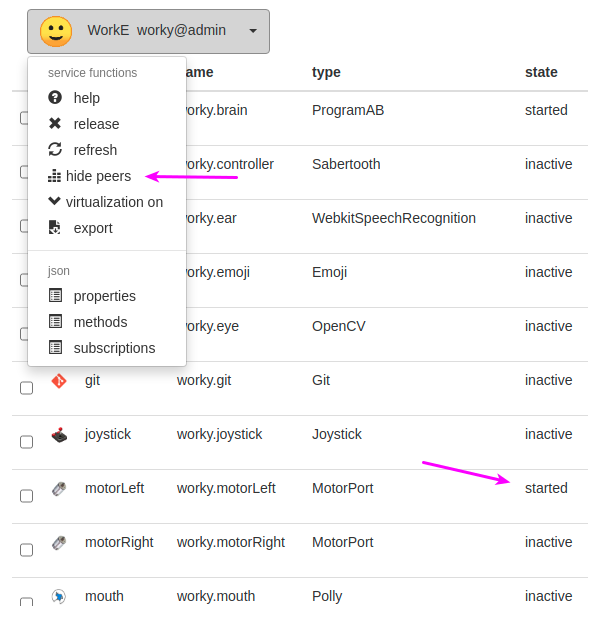Click the 'Sabertooth' type cell

(346, 164)
